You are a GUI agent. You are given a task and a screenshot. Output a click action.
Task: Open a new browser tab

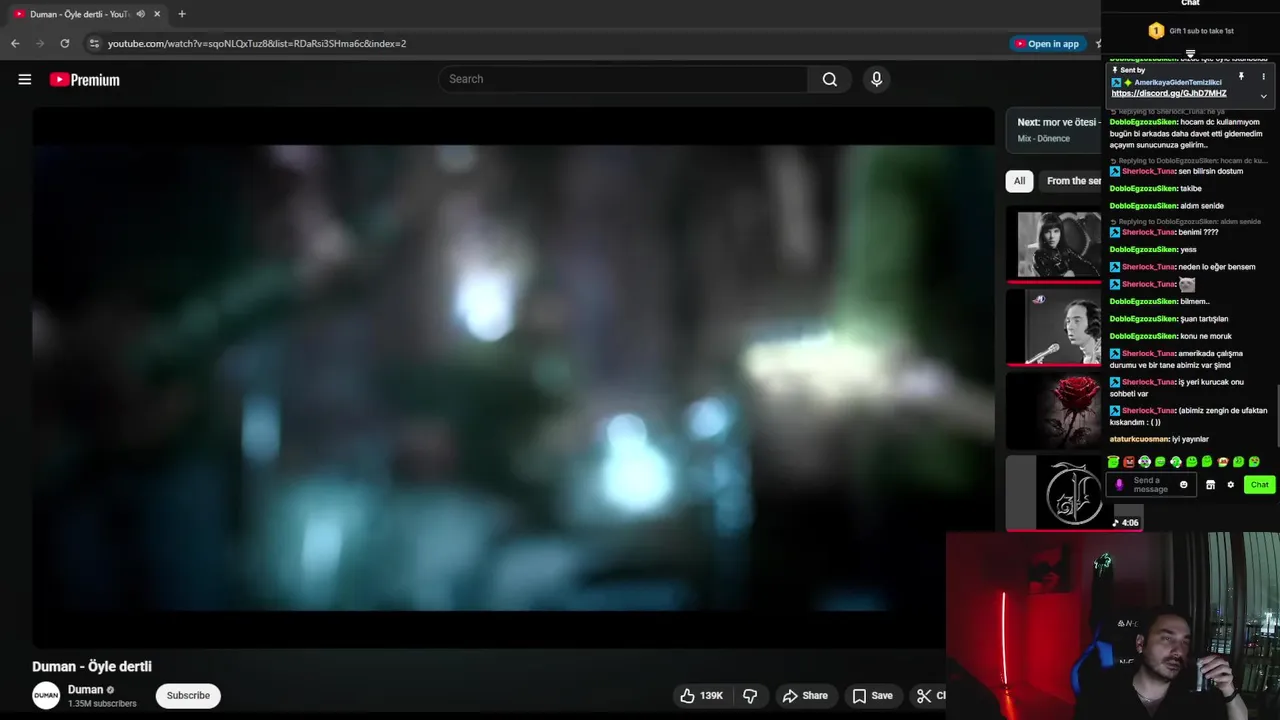[182, 14]
